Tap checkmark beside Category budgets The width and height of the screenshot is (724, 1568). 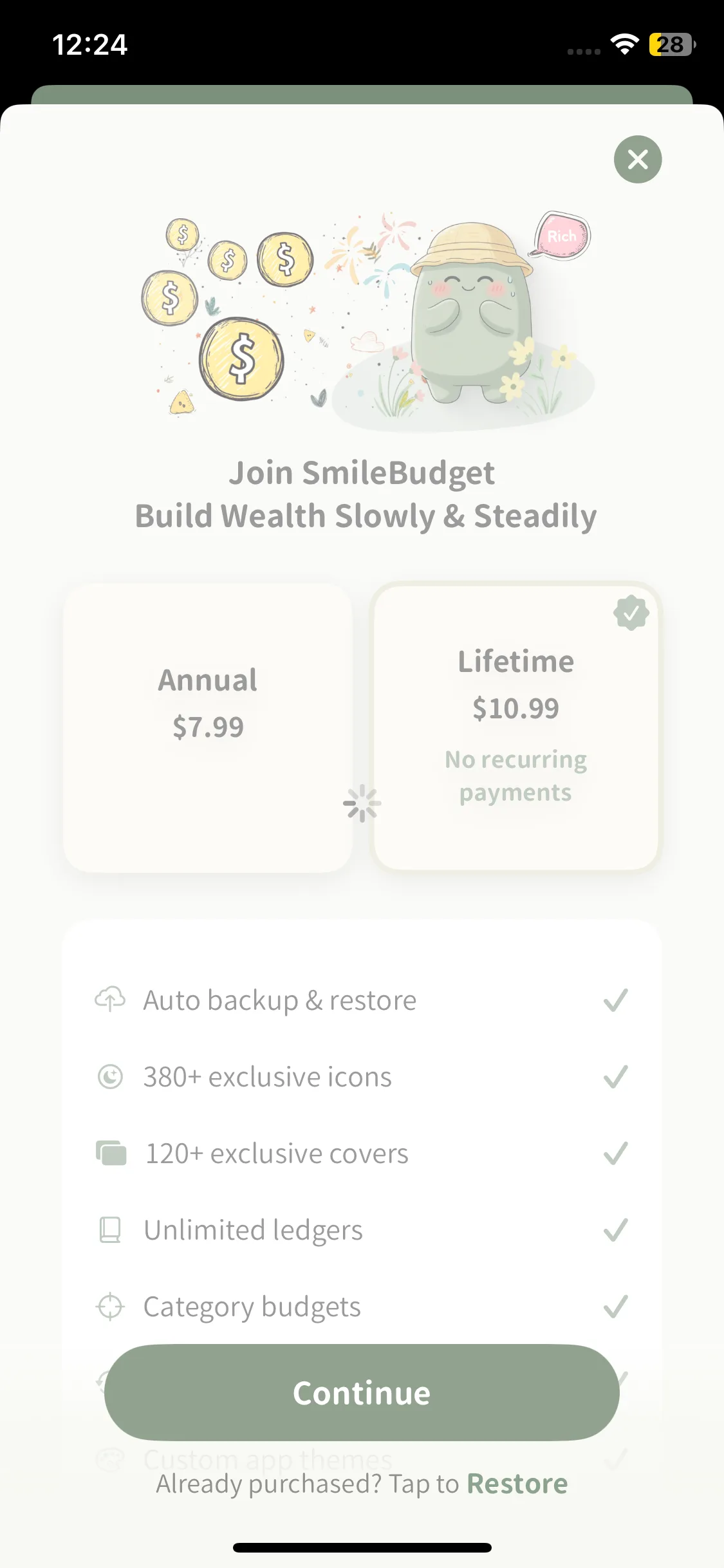click(x=615, y=1307)
